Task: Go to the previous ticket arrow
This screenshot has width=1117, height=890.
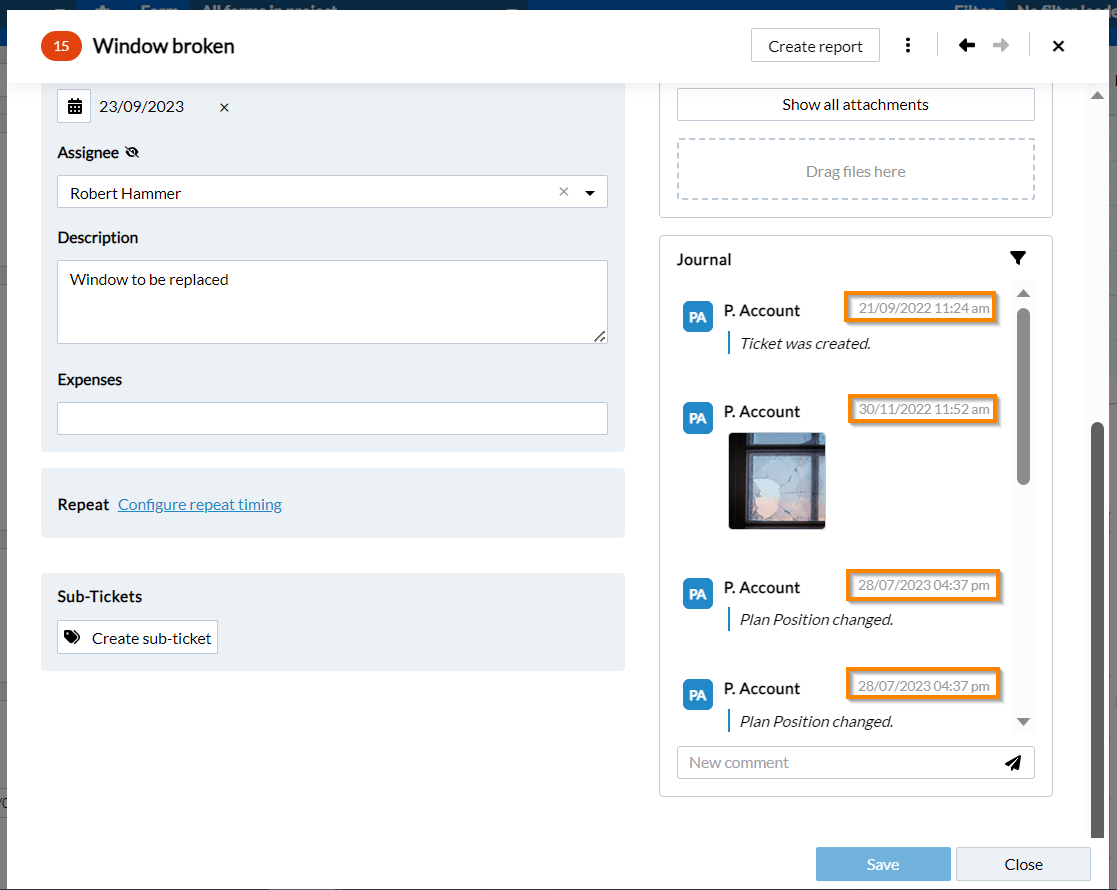Action: click(966, 45)
